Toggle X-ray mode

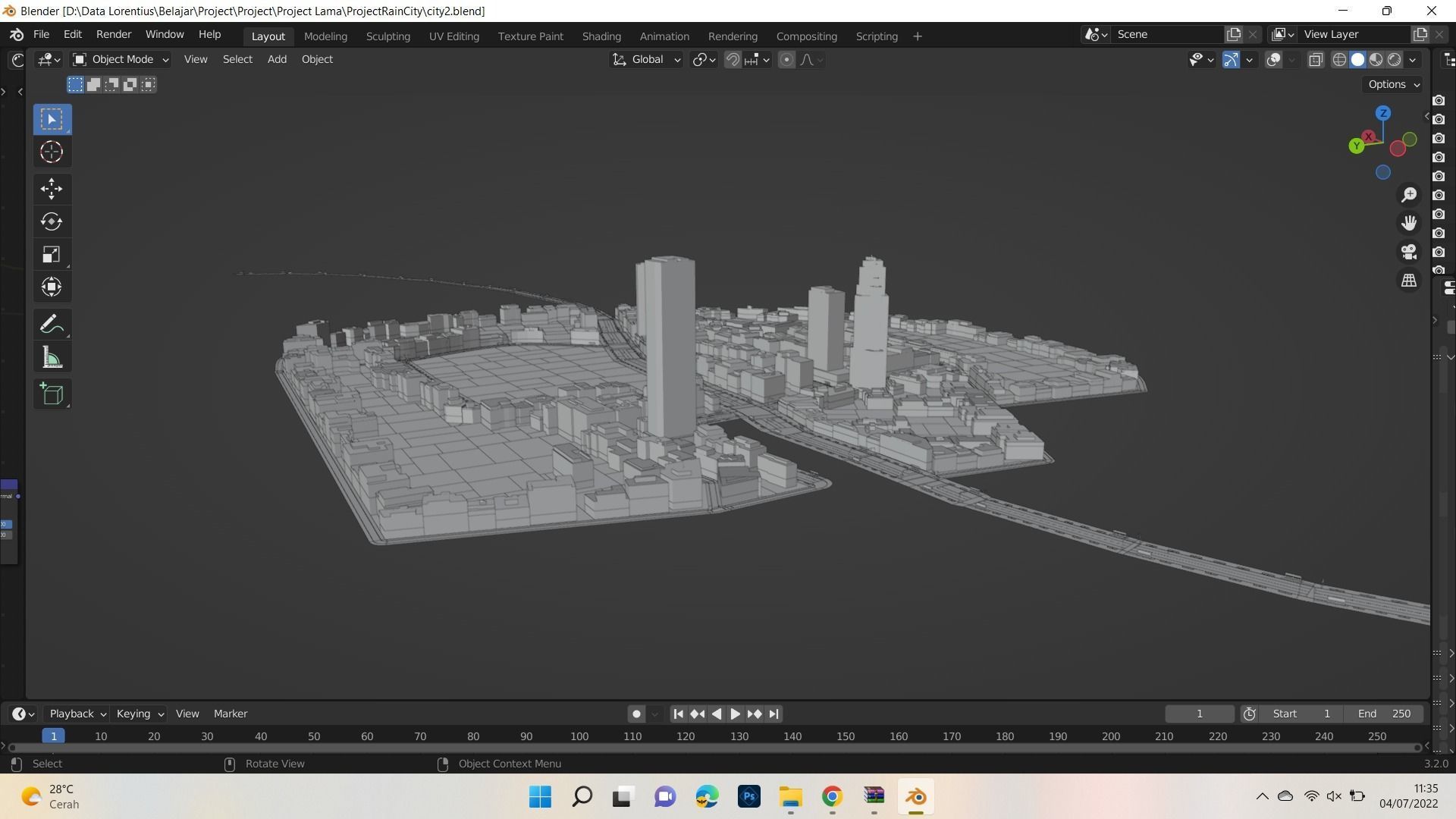coord(1316,60)
